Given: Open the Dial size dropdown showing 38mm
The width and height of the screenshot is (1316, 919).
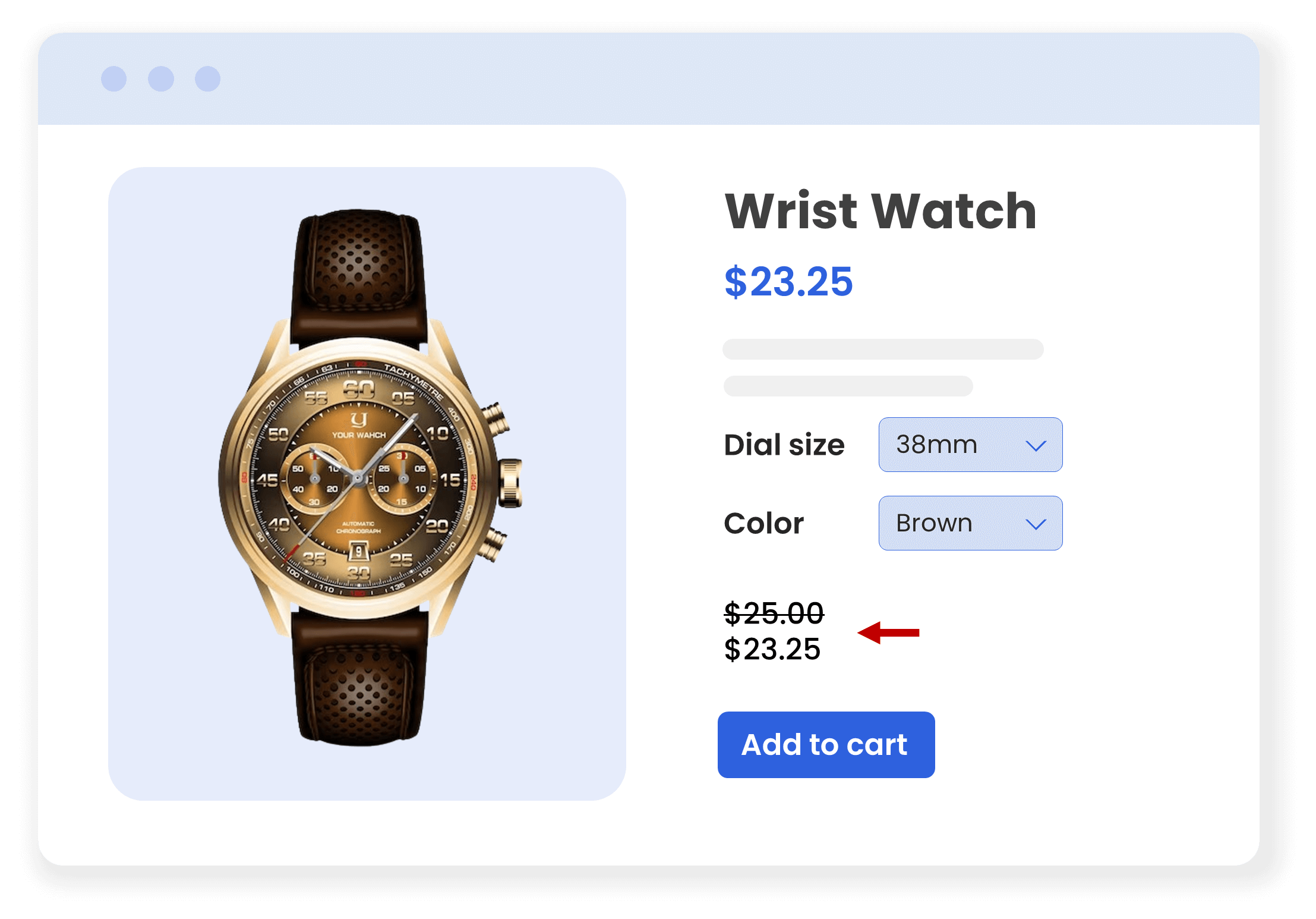Looking at the screenshot, I should click(x=970, y=445).
